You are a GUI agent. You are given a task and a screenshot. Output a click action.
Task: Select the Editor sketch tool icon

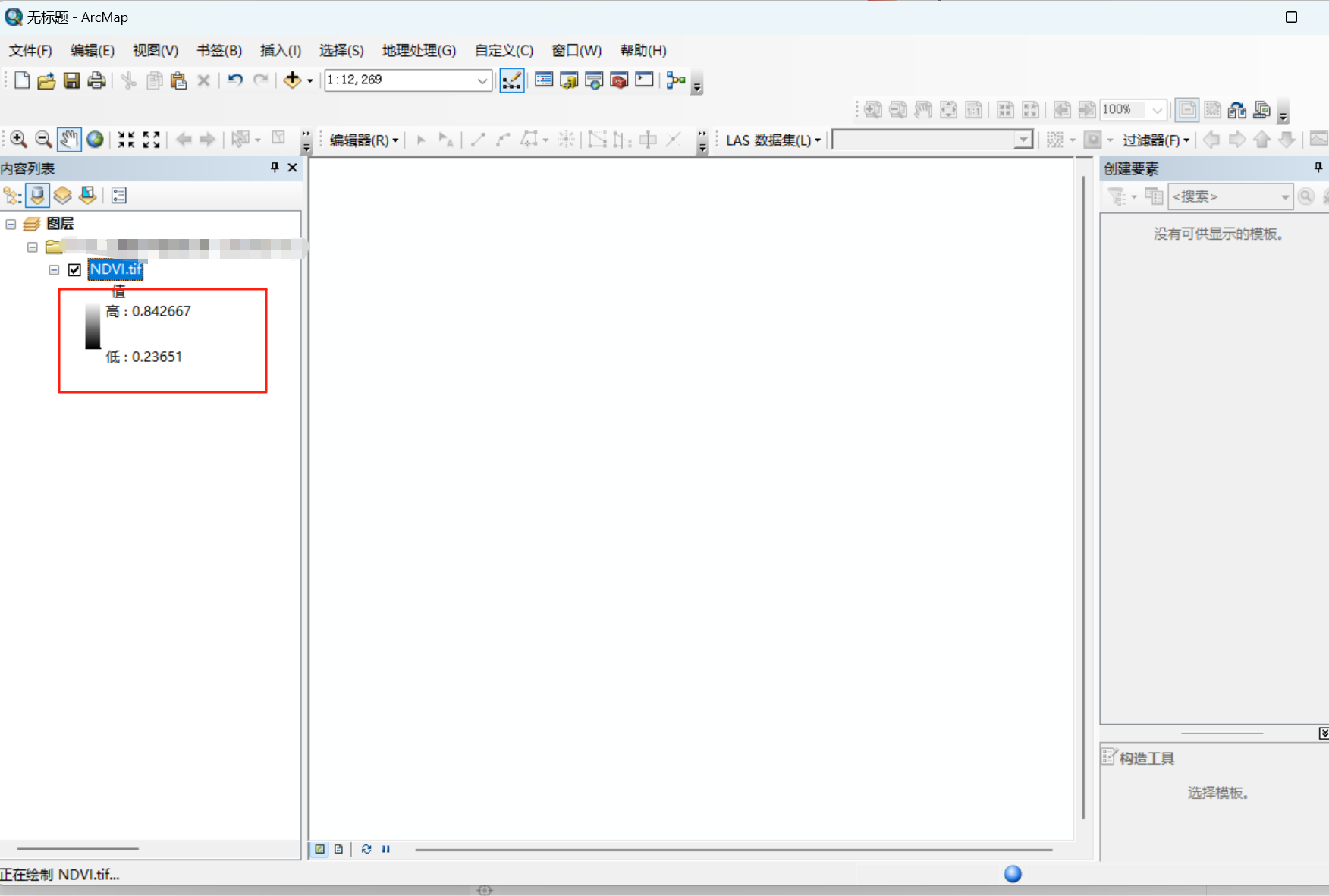pos(478,140)
